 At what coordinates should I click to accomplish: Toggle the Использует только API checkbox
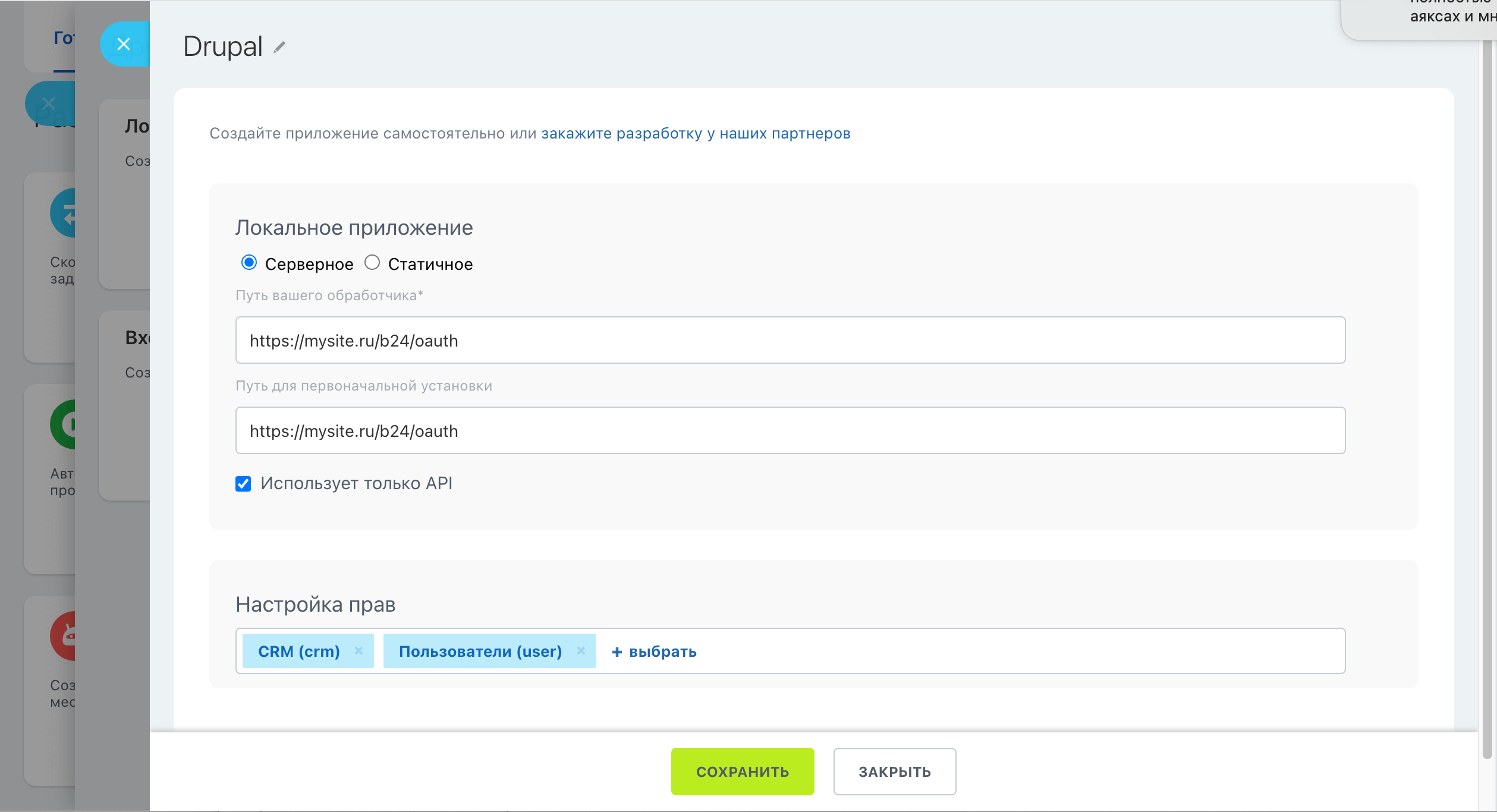pos(243,484)
